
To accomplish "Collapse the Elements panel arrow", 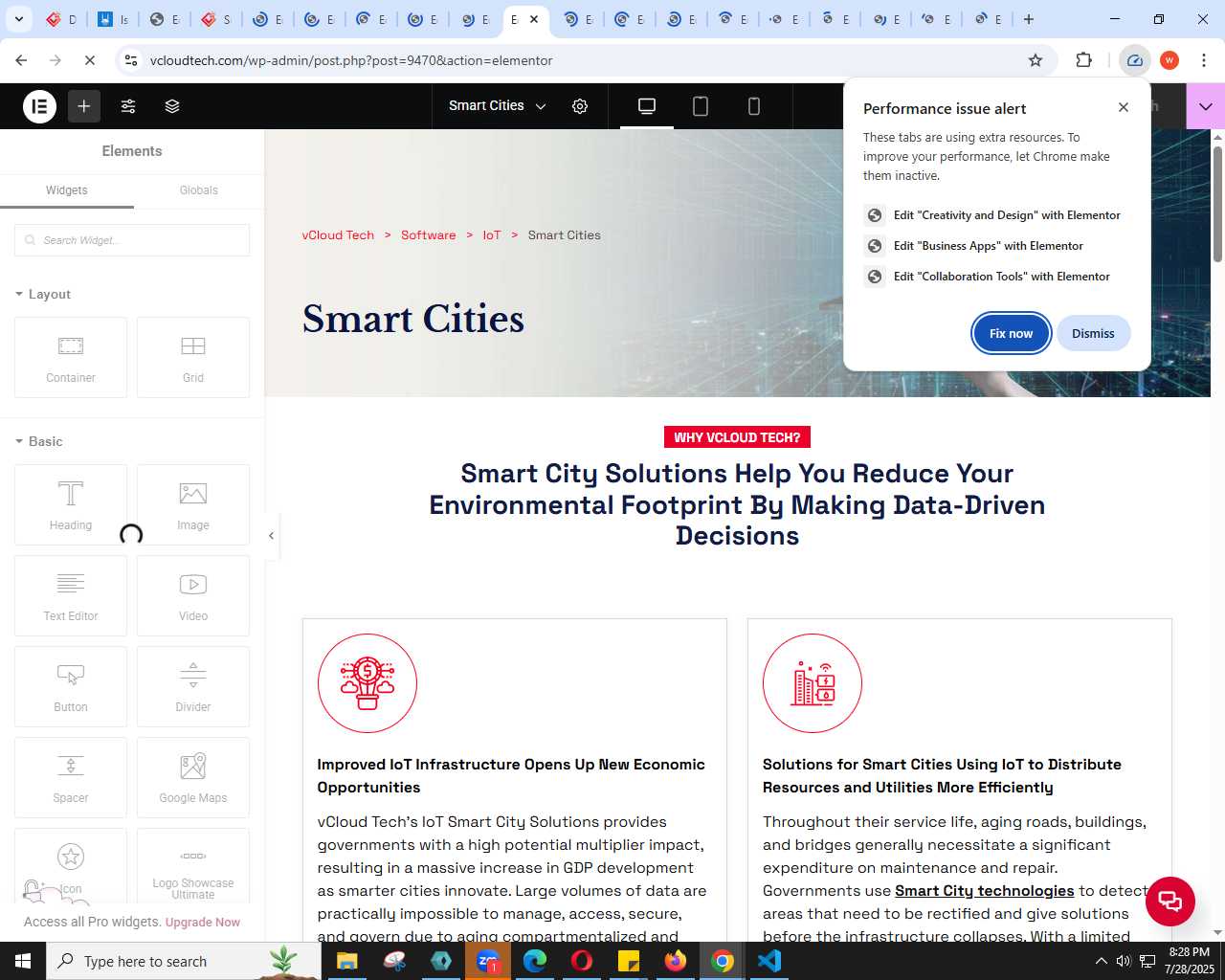I will click(x=272, y=536).
